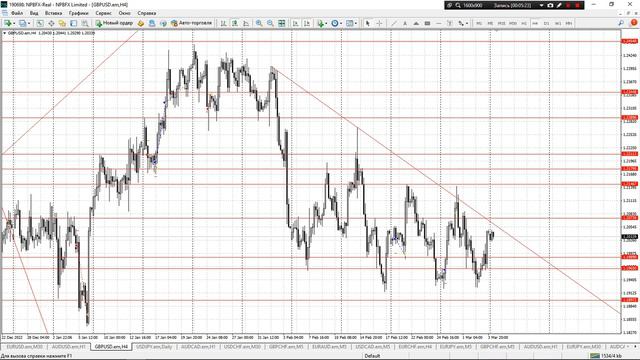The width and height of the screenshot is (640, 360).
Task: Switch chart to candlesticks type
Action: 235,23
